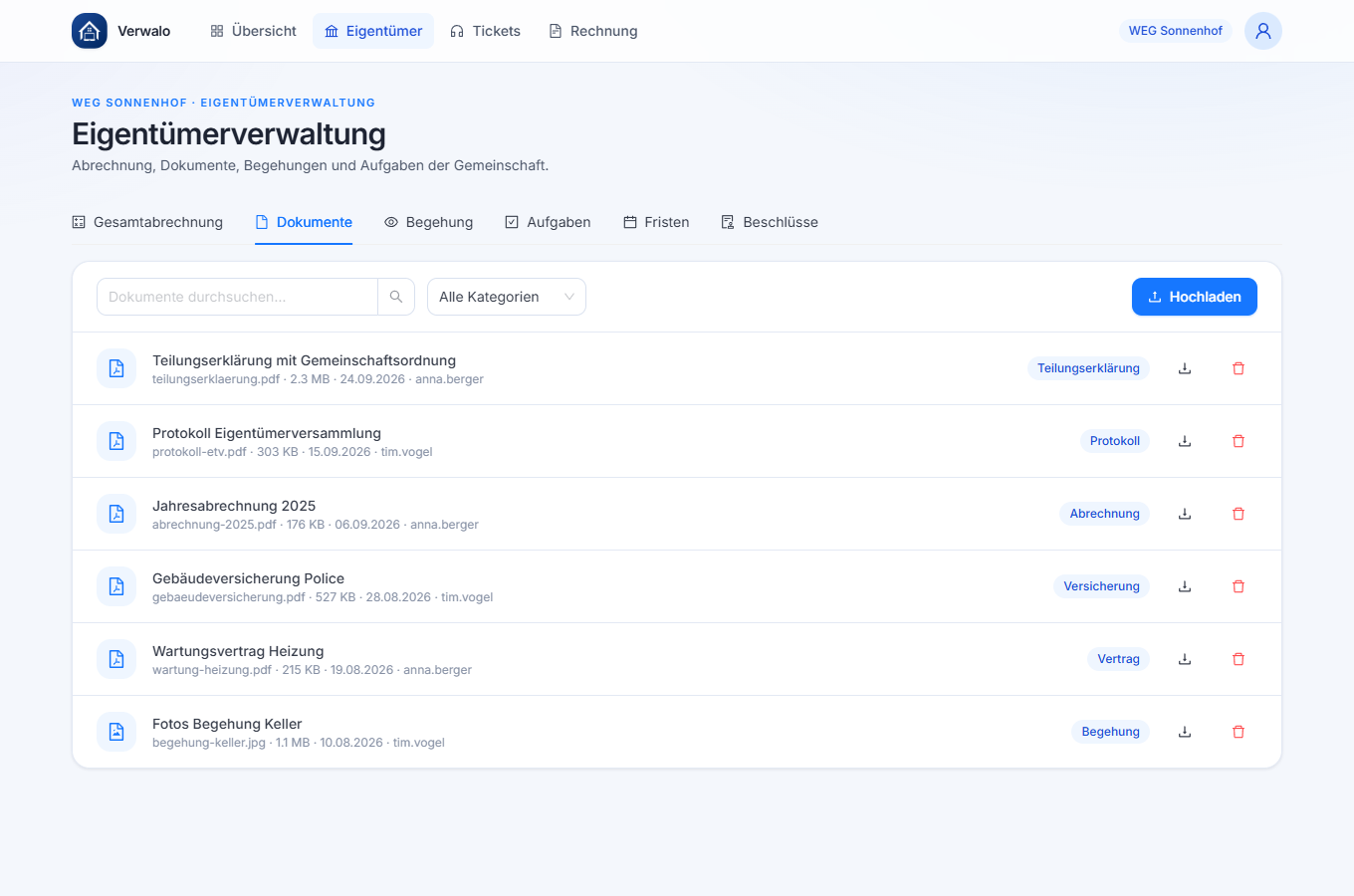Delete Gebäudeversicherung Police document
Image resolution: width=1354 pixels, height=896 pixels.
click(x=1239, y=586)
